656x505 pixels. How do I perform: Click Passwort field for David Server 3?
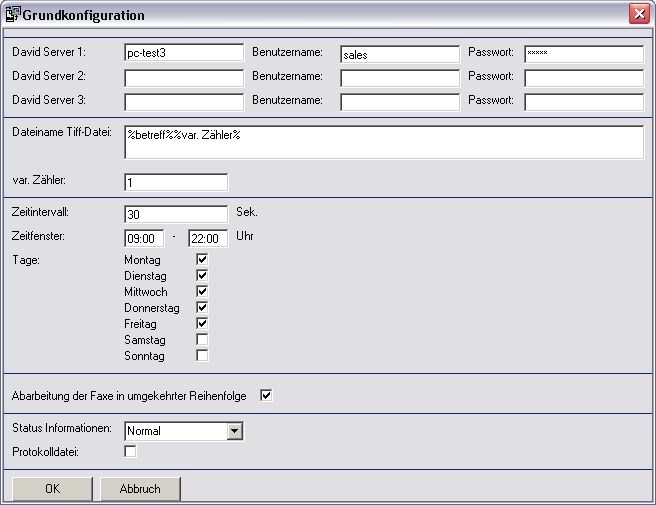click(x=584, y=102)
